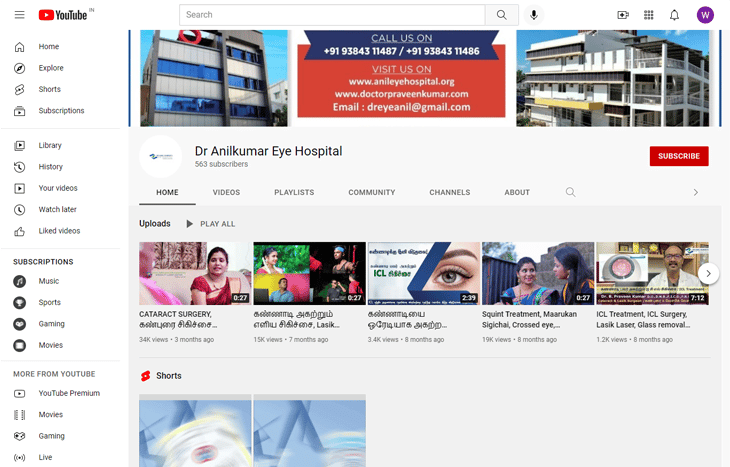Switch to the Channels tab
Image resolution: width=730 pixels, height=467 pixels.
point(450,192)
